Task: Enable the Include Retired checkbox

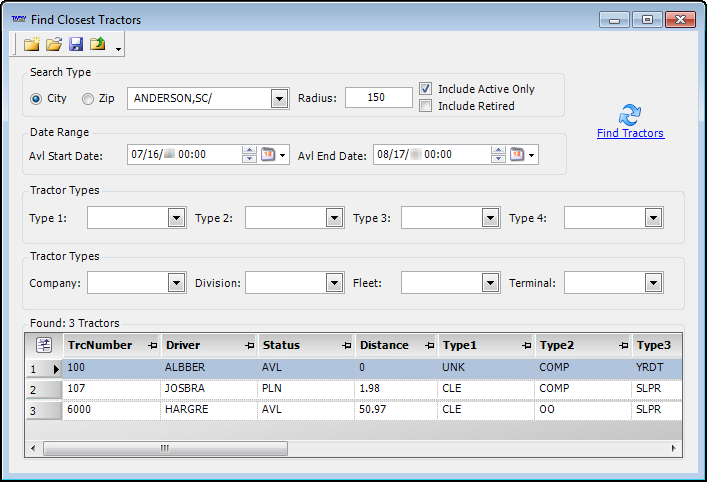Action: (425, 105)
